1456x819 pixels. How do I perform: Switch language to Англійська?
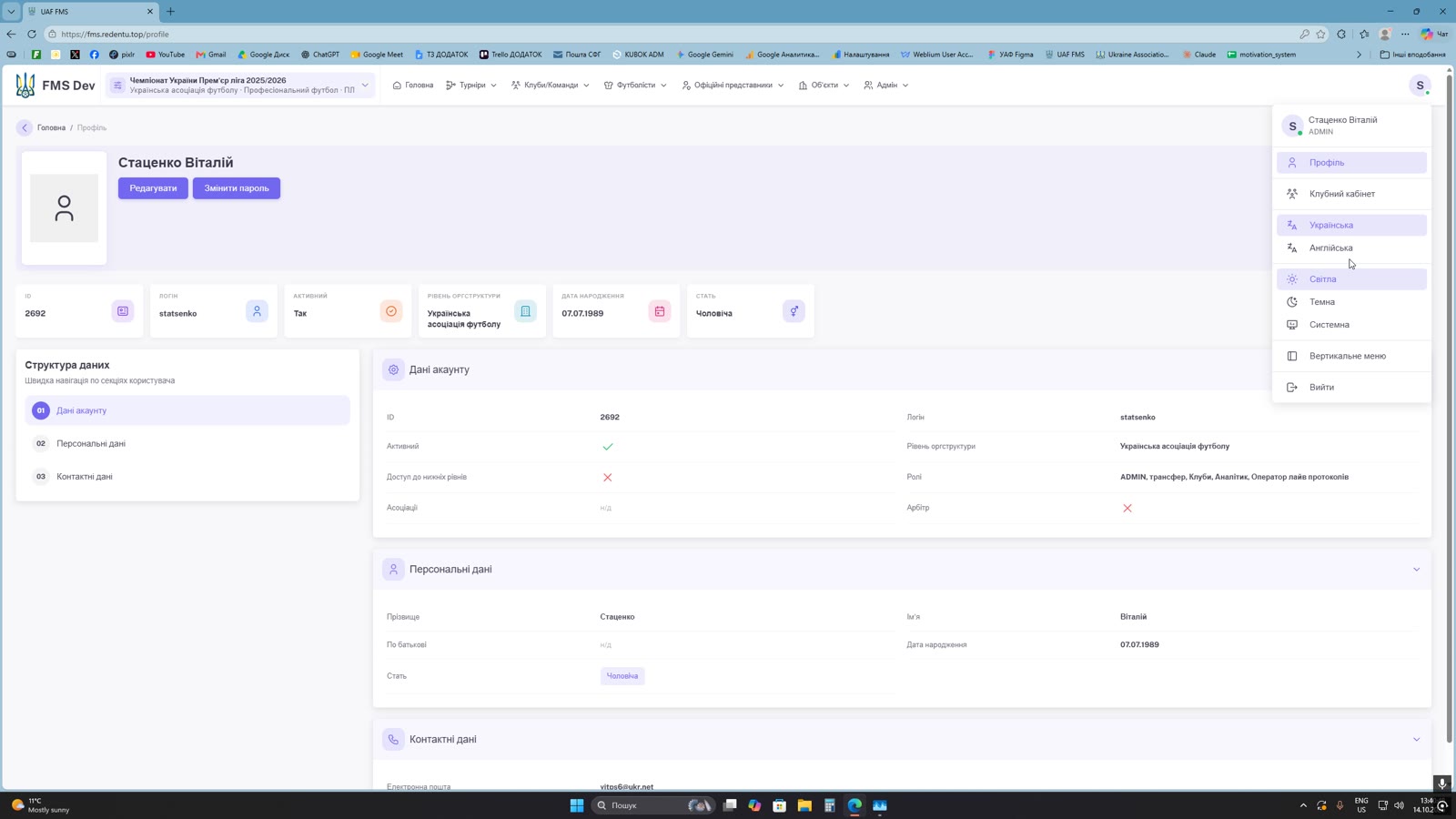point(1351,248)
